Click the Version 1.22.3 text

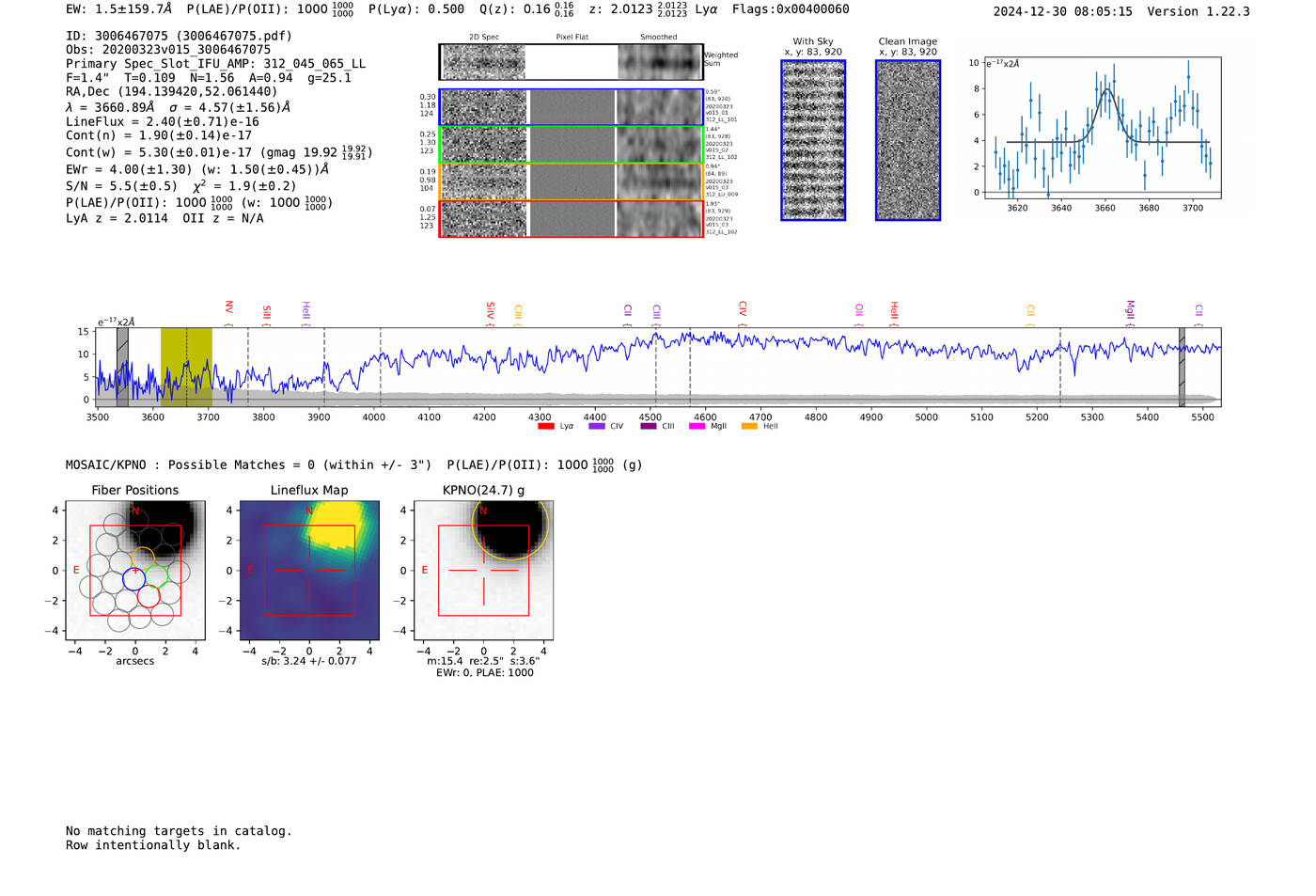click(1199, 11)
